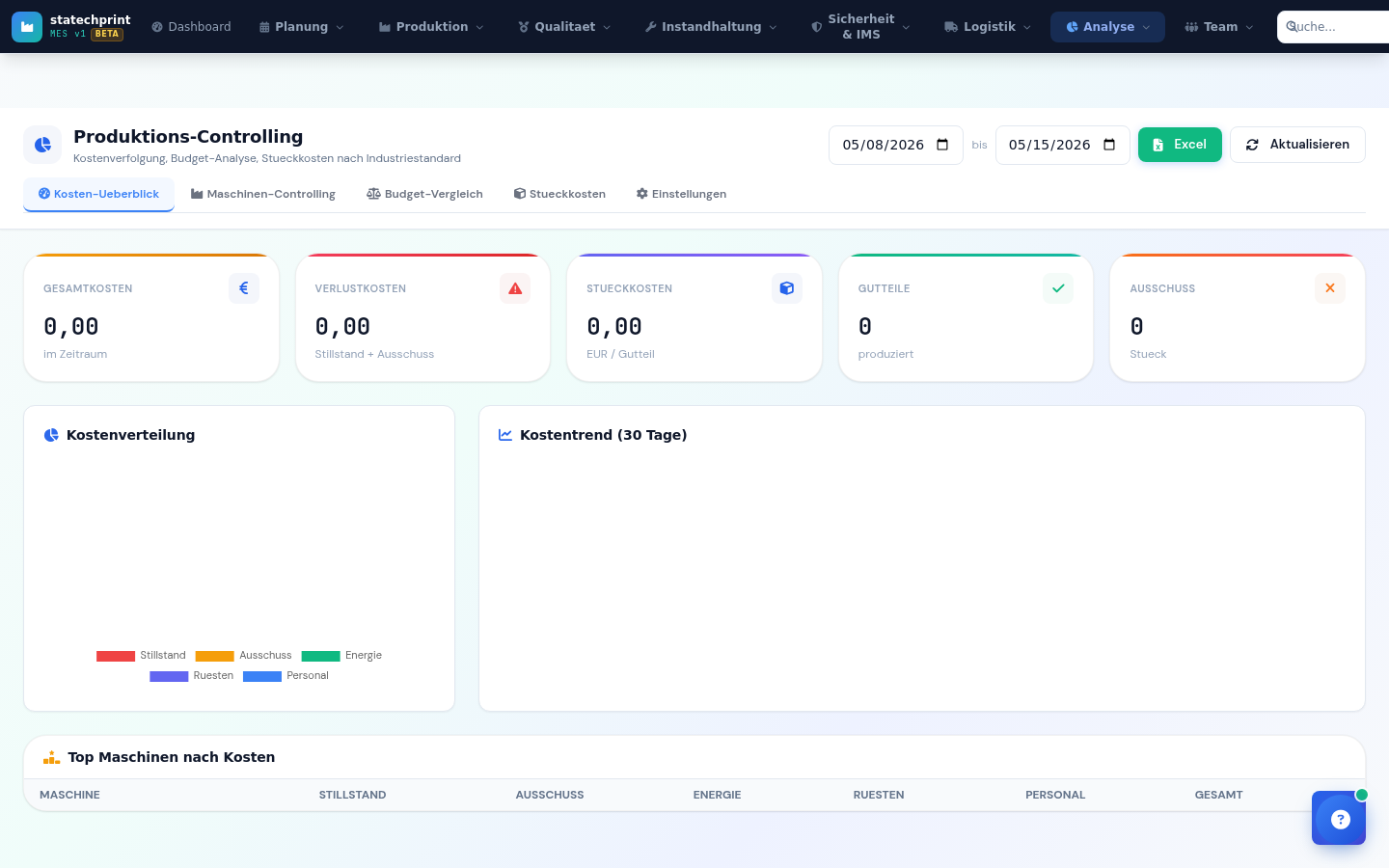Viewport: 1389px width, 868px height.
Task: Expand the Produktion dropdown menu
Action: [431, 27]
